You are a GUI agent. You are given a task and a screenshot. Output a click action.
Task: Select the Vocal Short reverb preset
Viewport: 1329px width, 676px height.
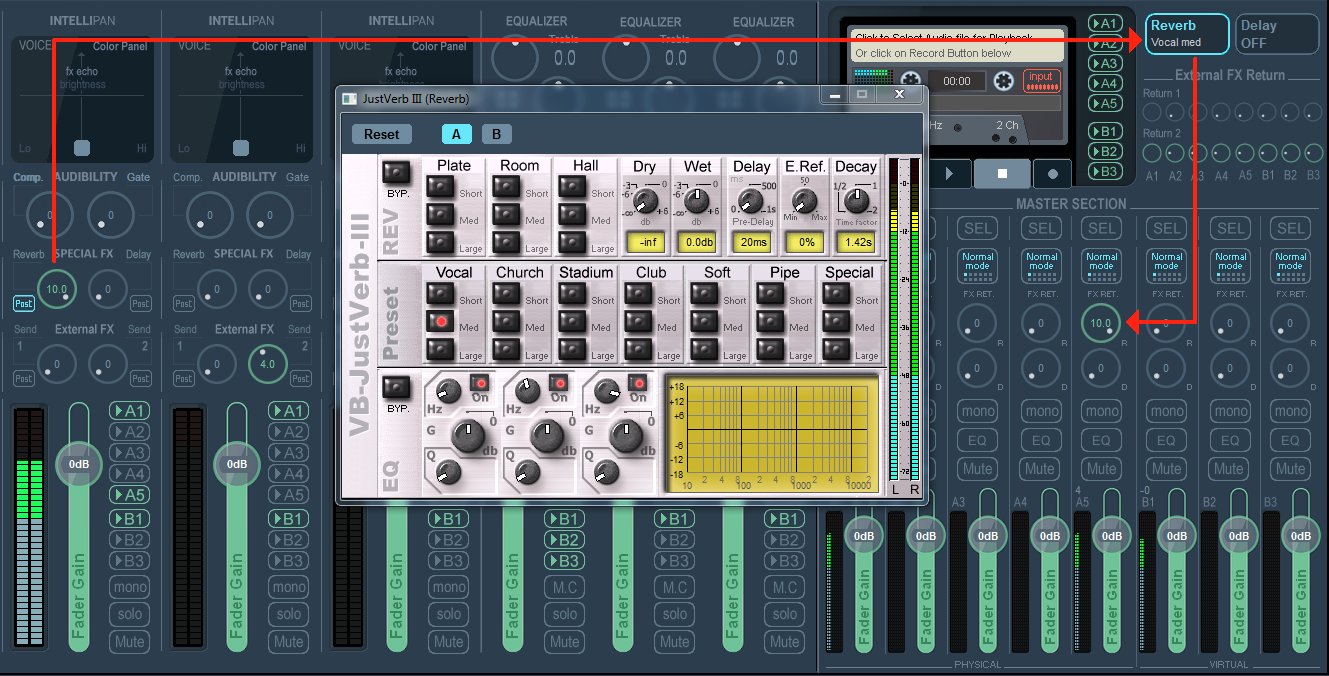438,293
